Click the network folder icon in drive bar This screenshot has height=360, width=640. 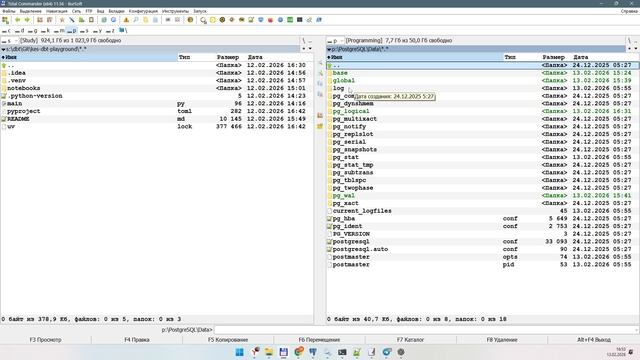[x=123, y=31]
